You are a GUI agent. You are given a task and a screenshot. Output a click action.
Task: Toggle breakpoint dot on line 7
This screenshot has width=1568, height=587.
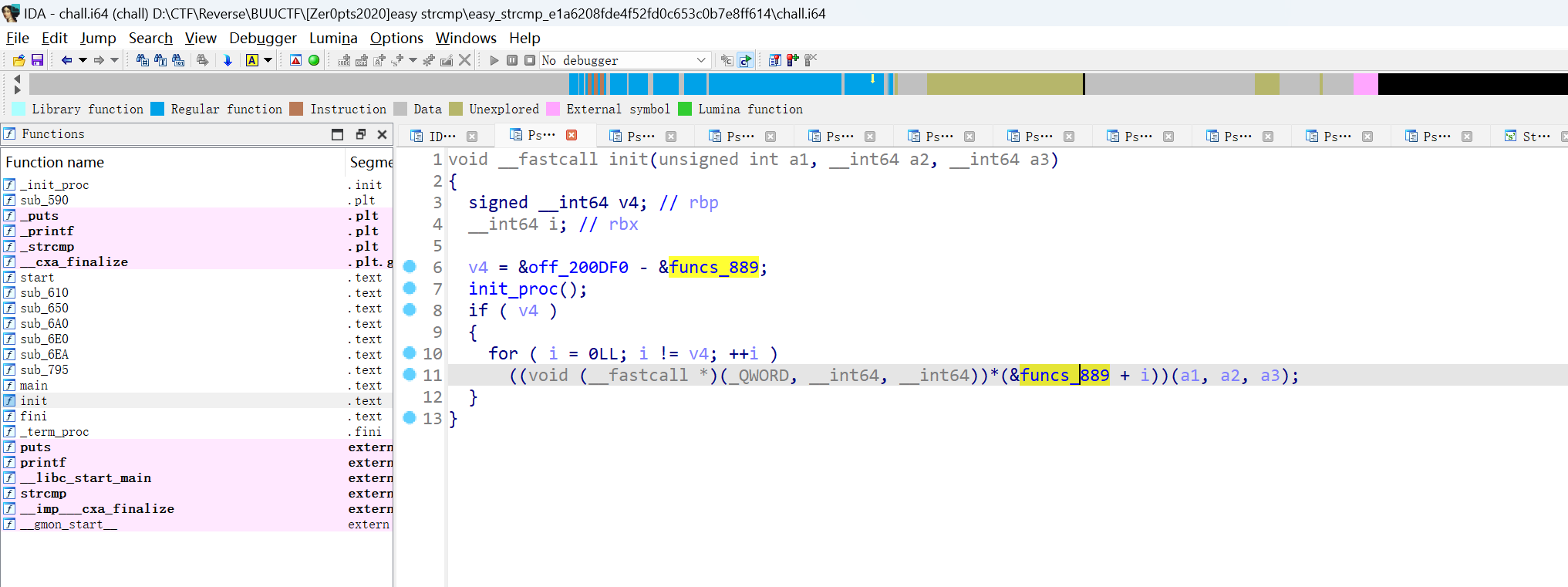(410, 288)
